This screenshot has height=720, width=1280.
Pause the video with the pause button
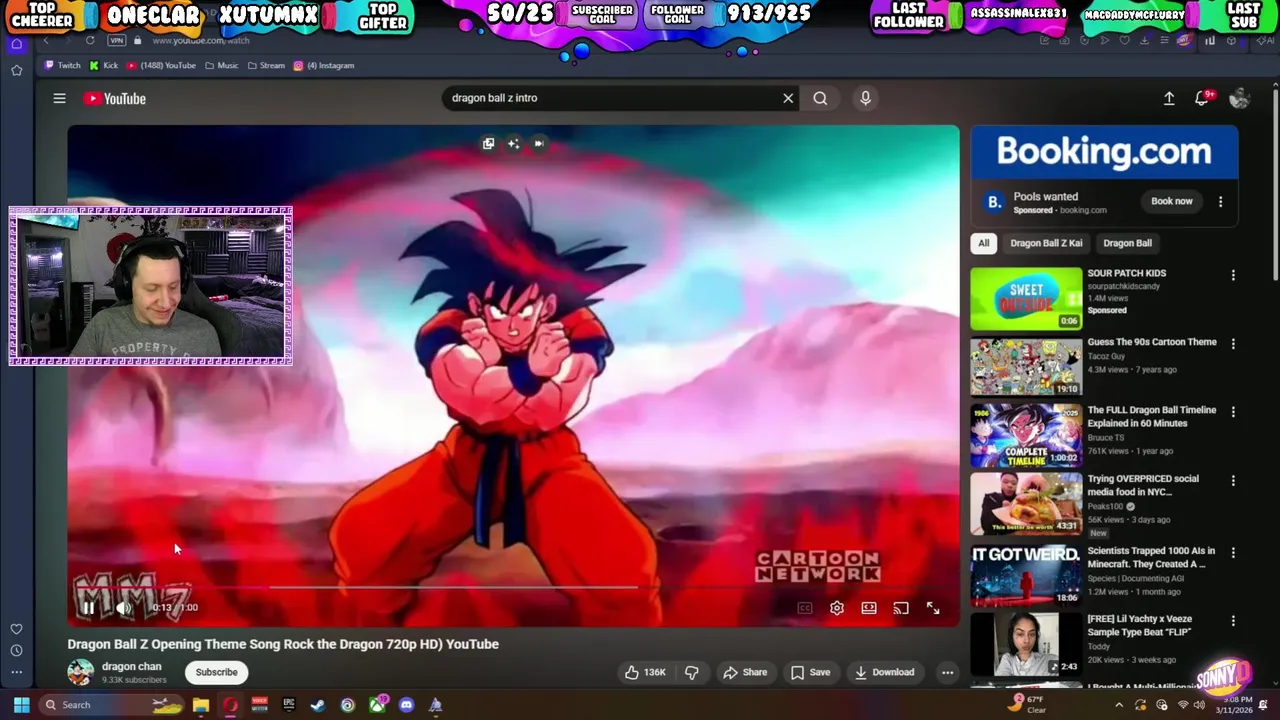[x=88, y=607]
